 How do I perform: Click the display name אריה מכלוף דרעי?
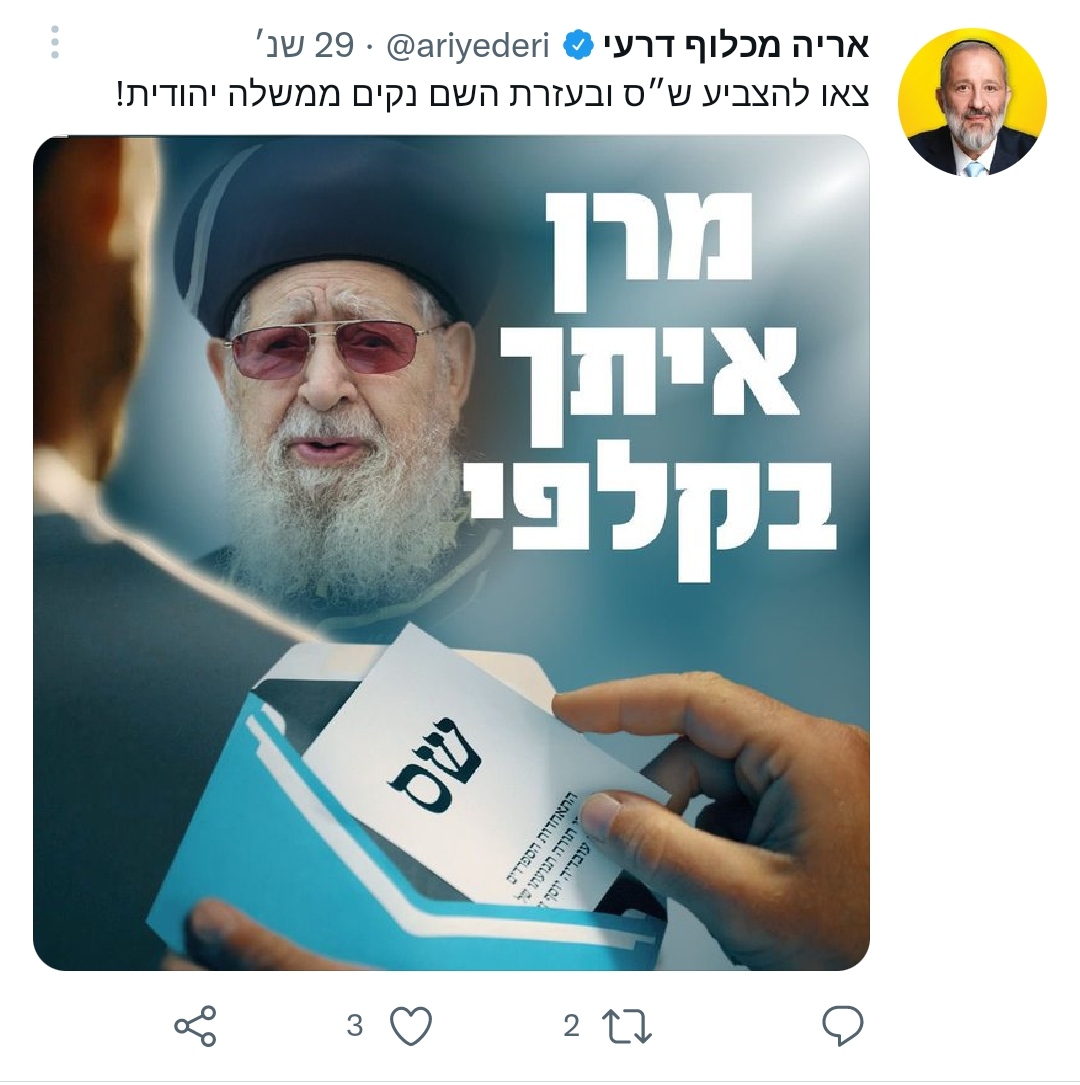coord(736,46)
